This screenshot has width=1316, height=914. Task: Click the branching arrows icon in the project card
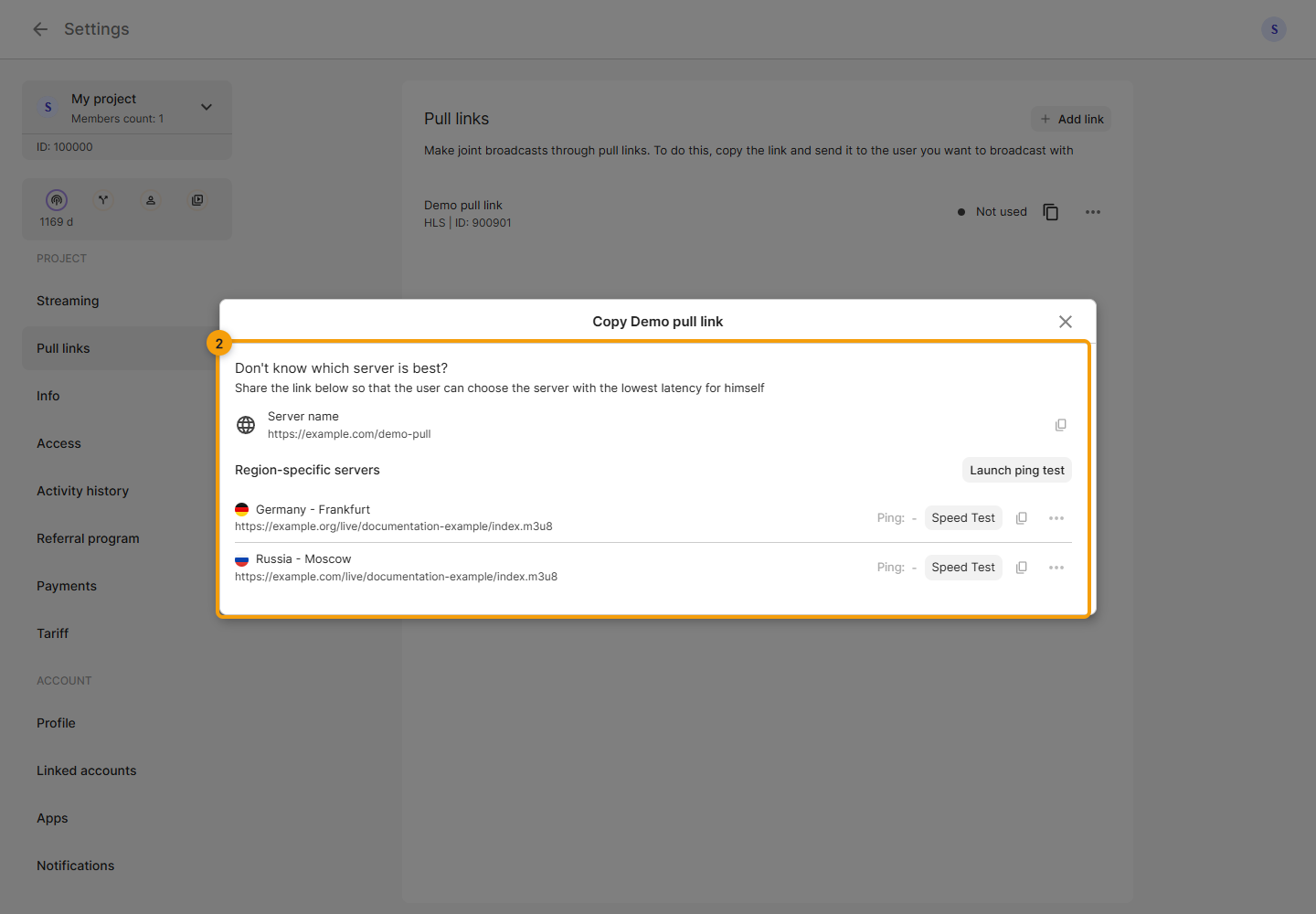[x=103, y=200]
